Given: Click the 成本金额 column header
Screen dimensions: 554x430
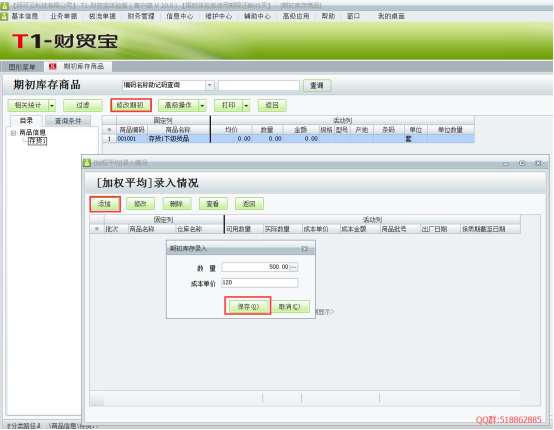Looking at the screenshot, I should [360, 229].
